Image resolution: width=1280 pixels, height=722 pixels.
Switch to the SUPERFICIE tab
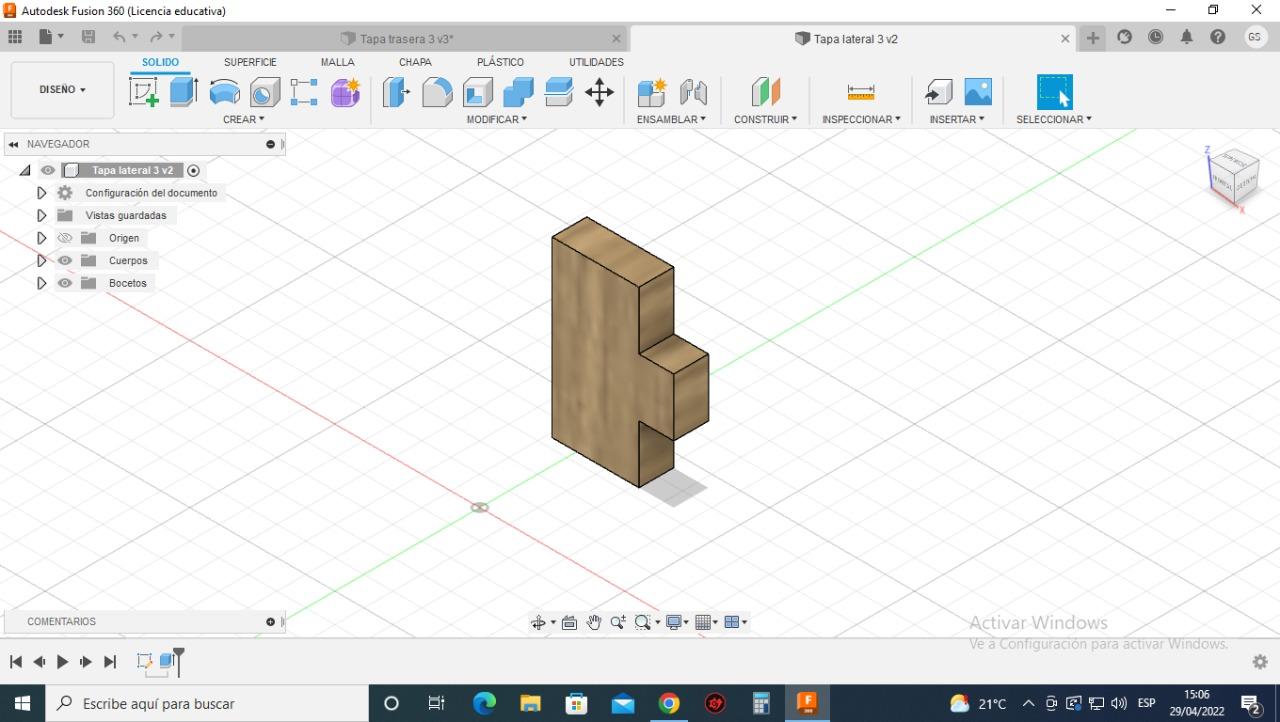coord(250,62)
